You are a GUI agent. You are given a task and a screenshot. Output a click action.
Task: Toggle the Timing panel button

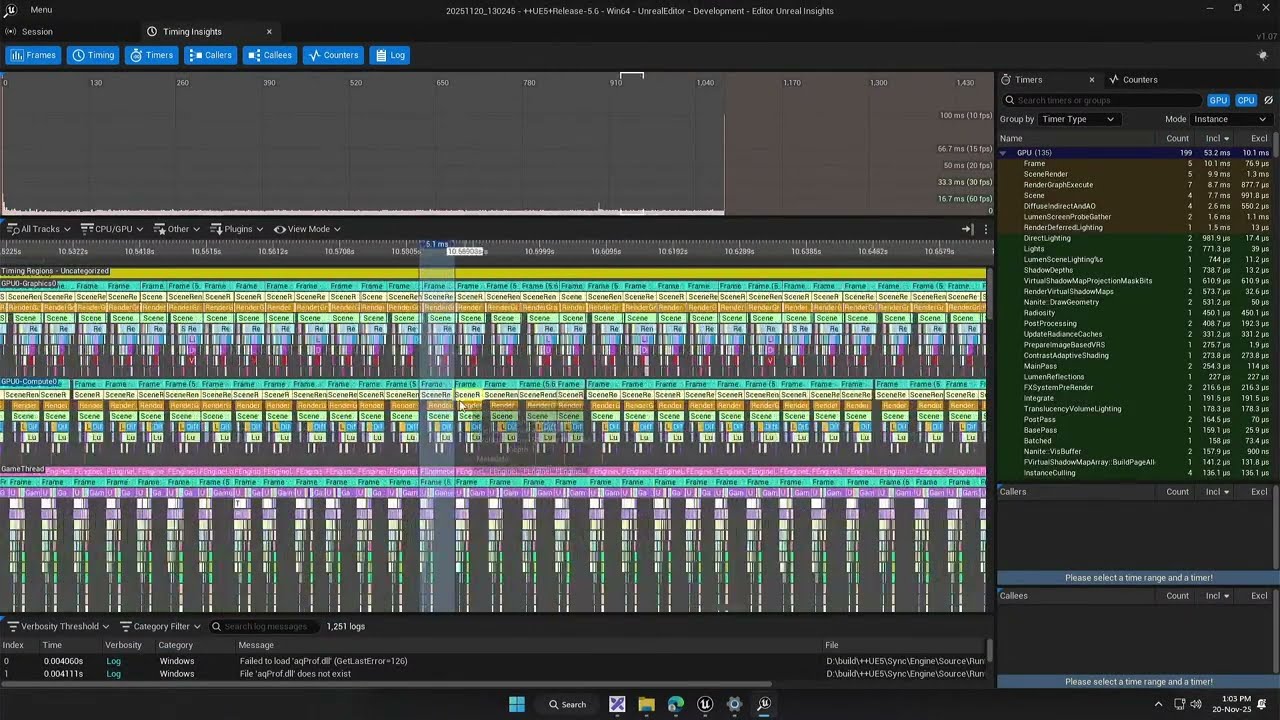coord(92,55)
